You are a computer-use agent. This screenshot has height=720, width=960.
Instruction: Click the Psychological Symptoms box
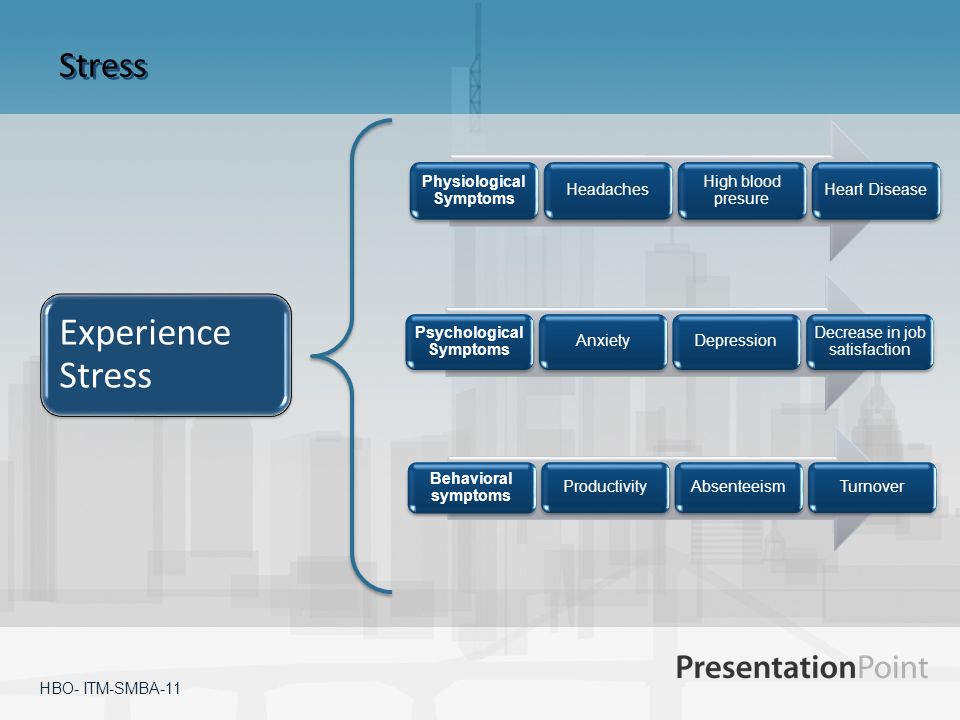469,342
